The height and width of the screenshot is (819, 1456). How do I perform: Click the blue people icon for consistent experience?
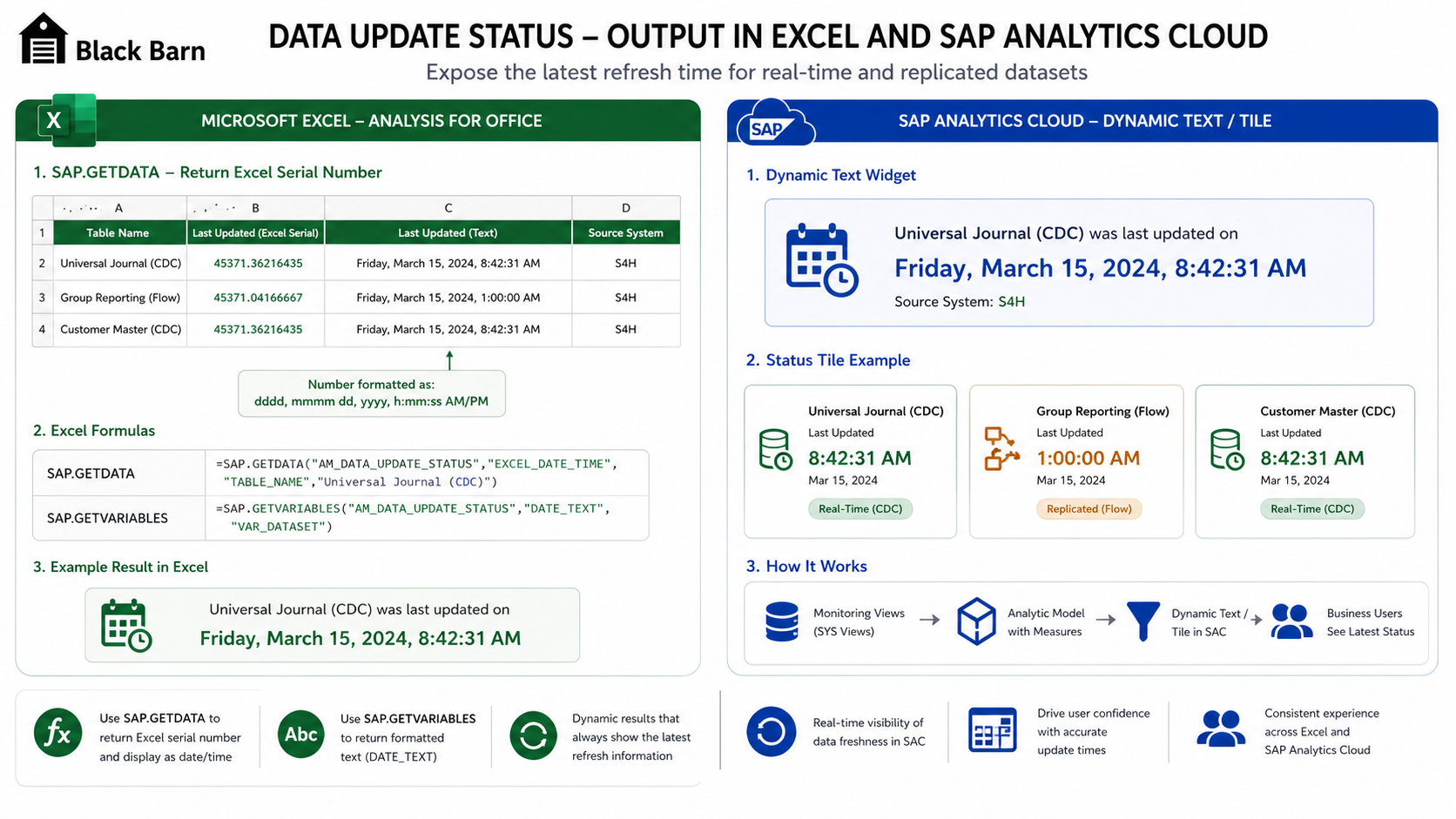point(1221,728)
